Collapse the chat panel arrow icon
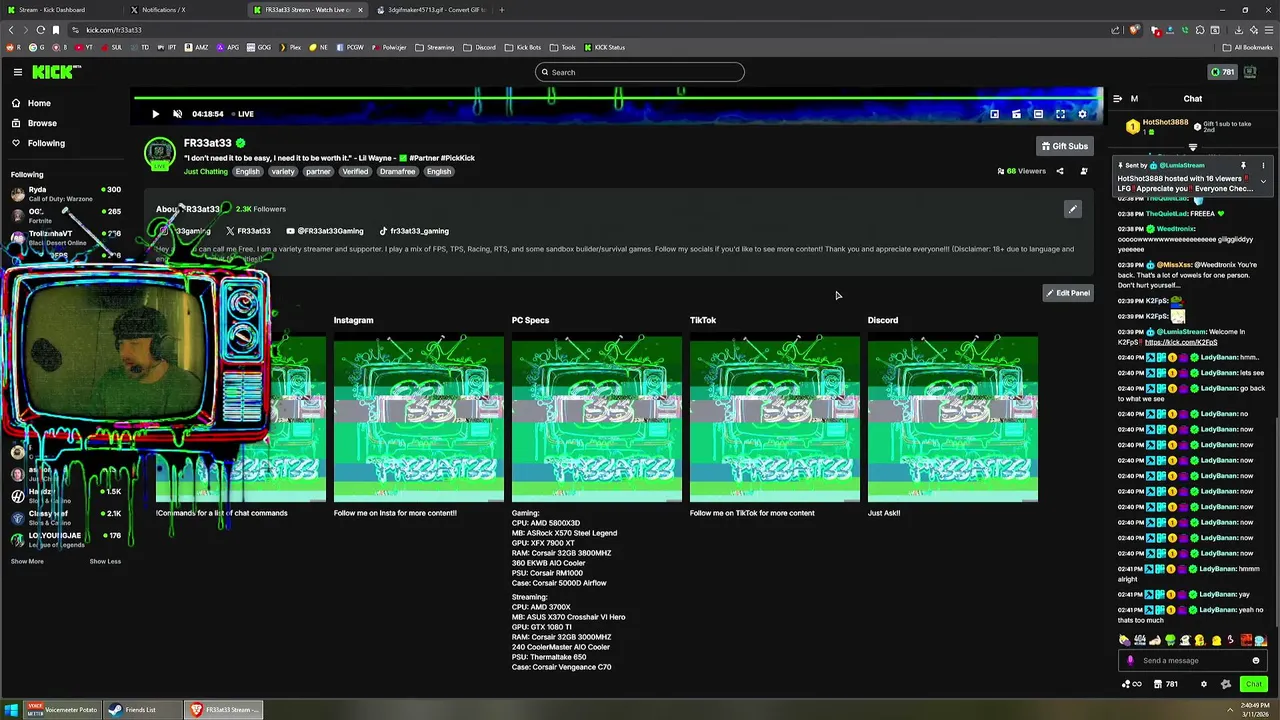 [x=1118, y=99]
